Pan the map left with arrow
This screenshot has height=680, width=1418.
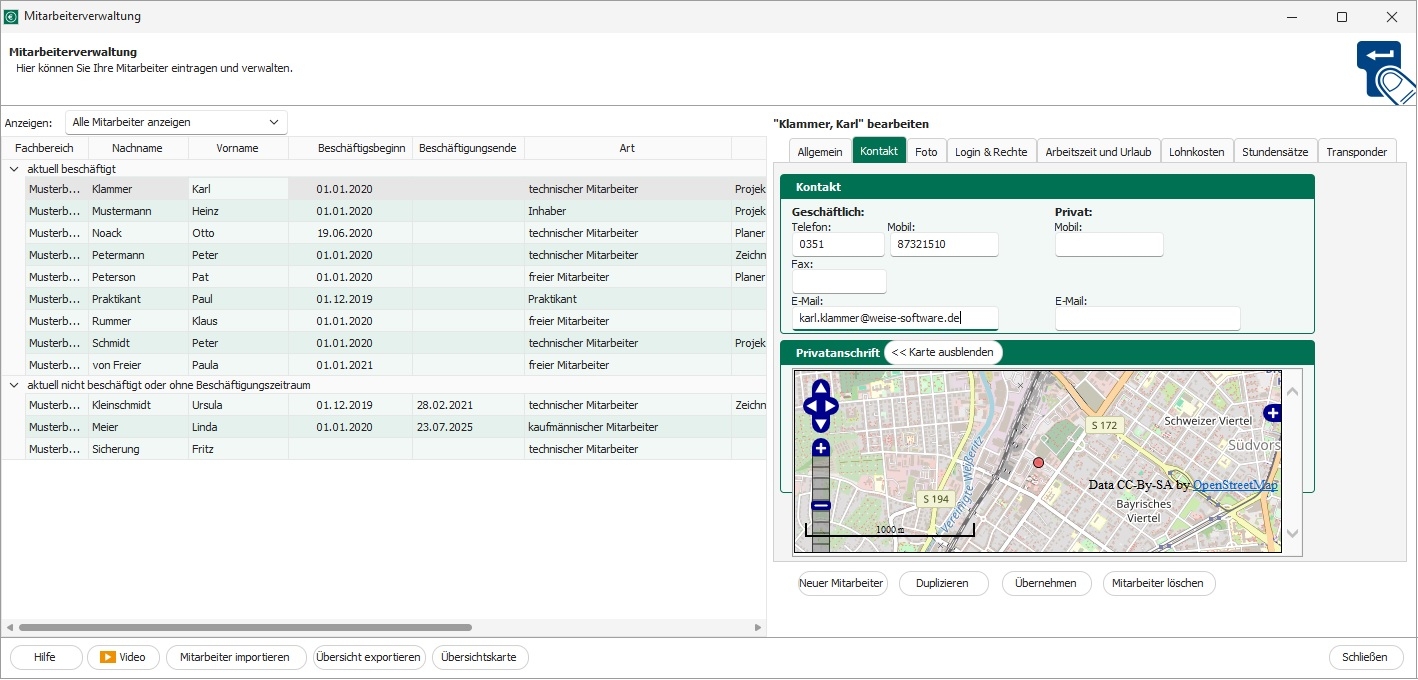811,406
